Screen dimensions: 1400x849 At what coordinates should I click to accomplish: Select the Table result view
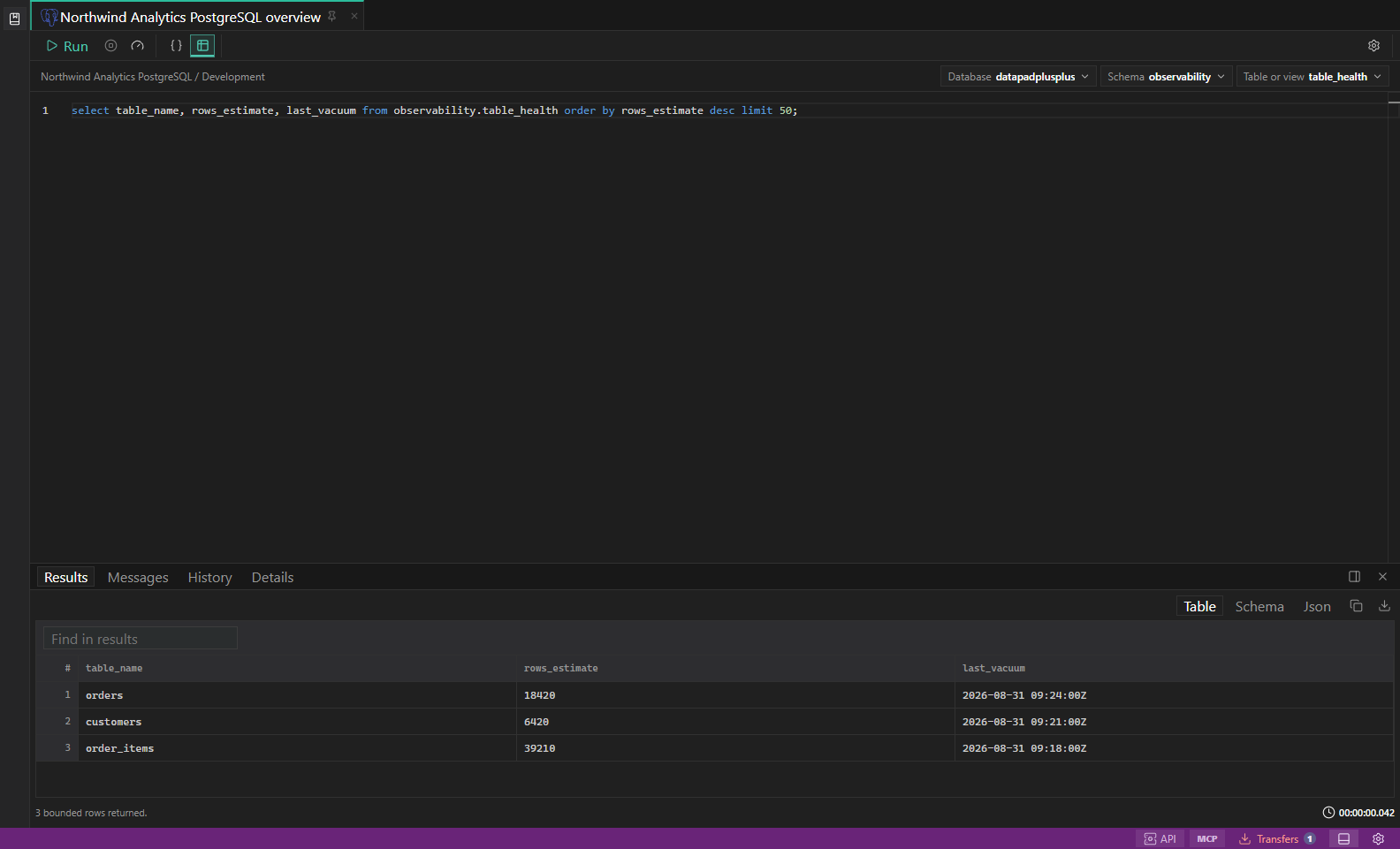1199,606
